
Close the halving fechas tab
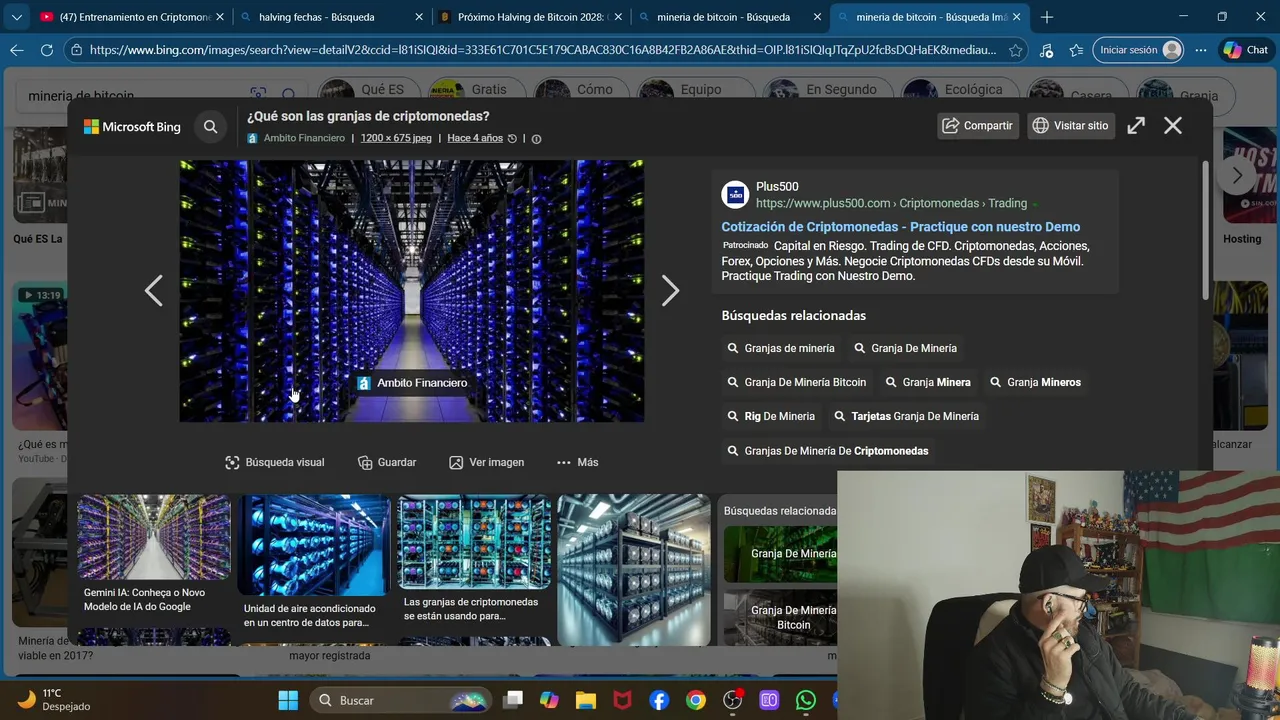click(419, 17)
